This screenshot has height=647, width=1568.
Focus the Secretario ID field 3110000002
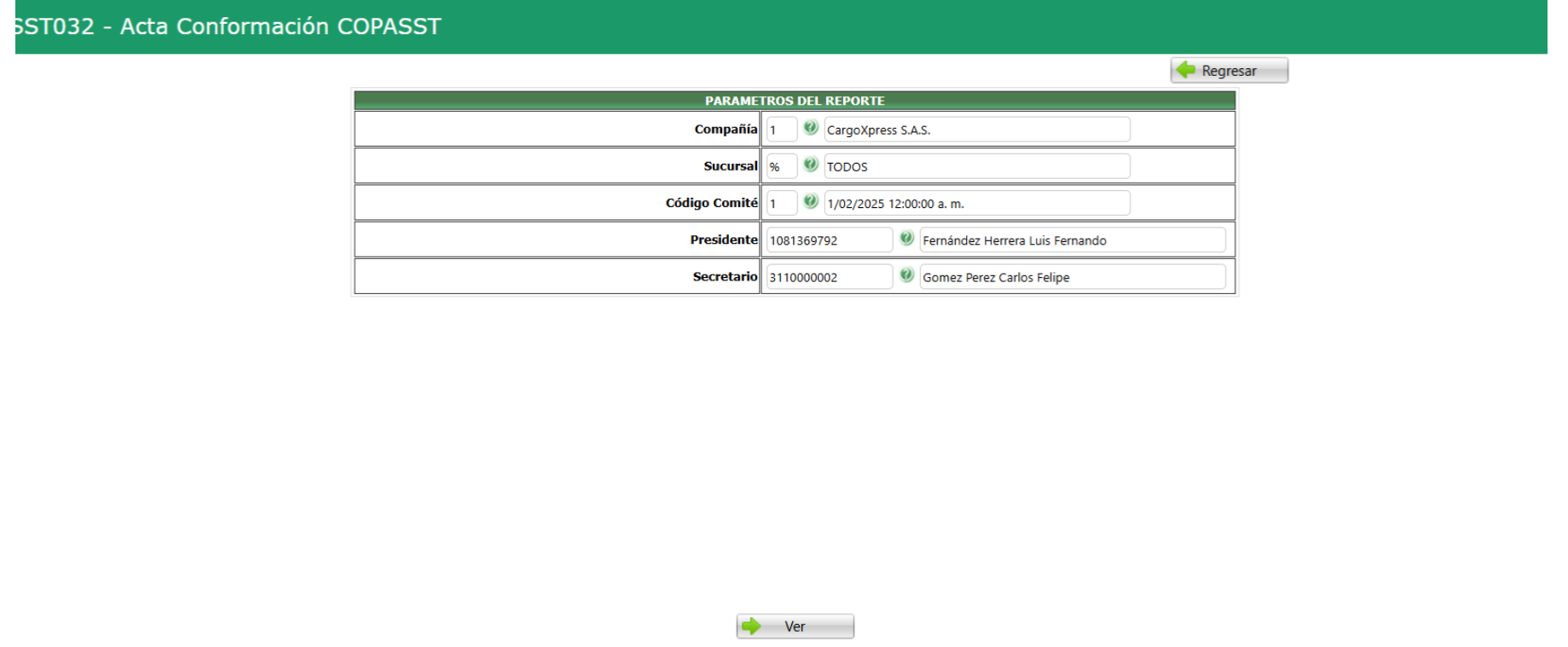coord(829,276)
